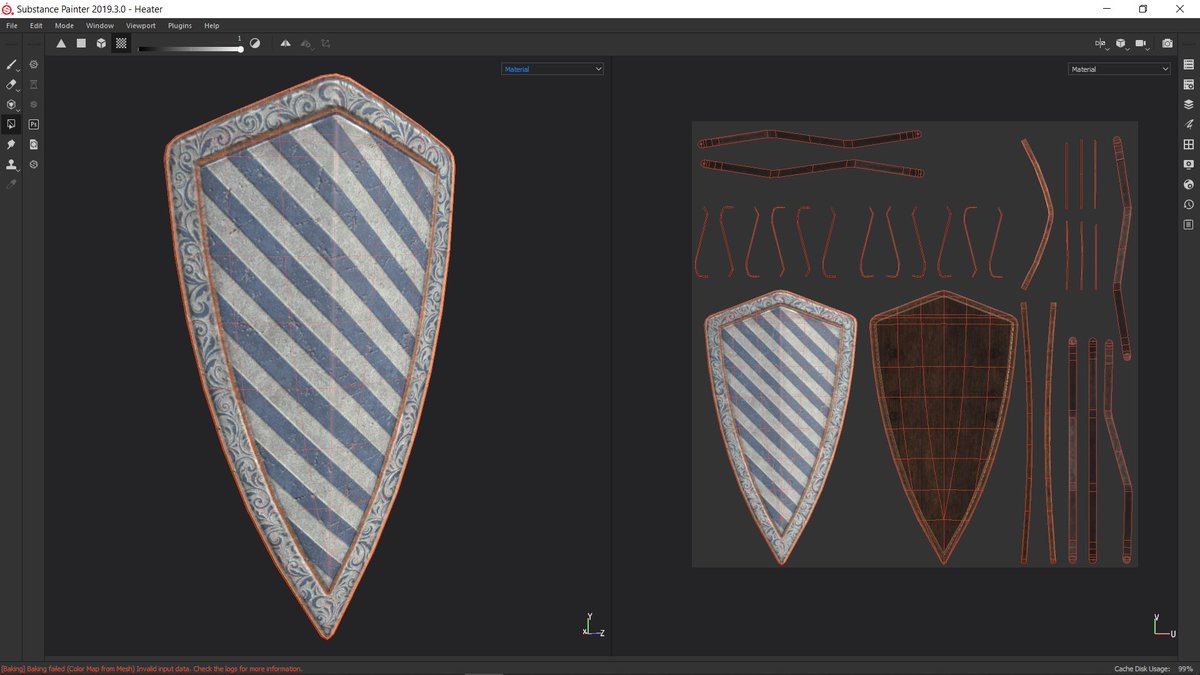Select the Clone stamp tool
The width and height of the screenshot is (1200, 675).
[12, 164]
